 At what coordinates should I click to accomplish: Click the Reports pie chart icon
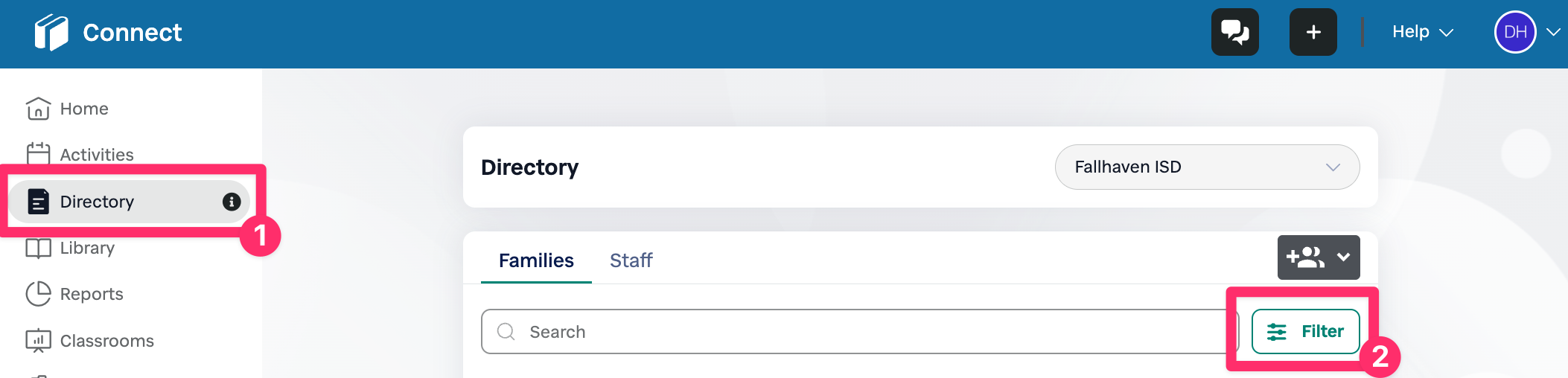38,294
